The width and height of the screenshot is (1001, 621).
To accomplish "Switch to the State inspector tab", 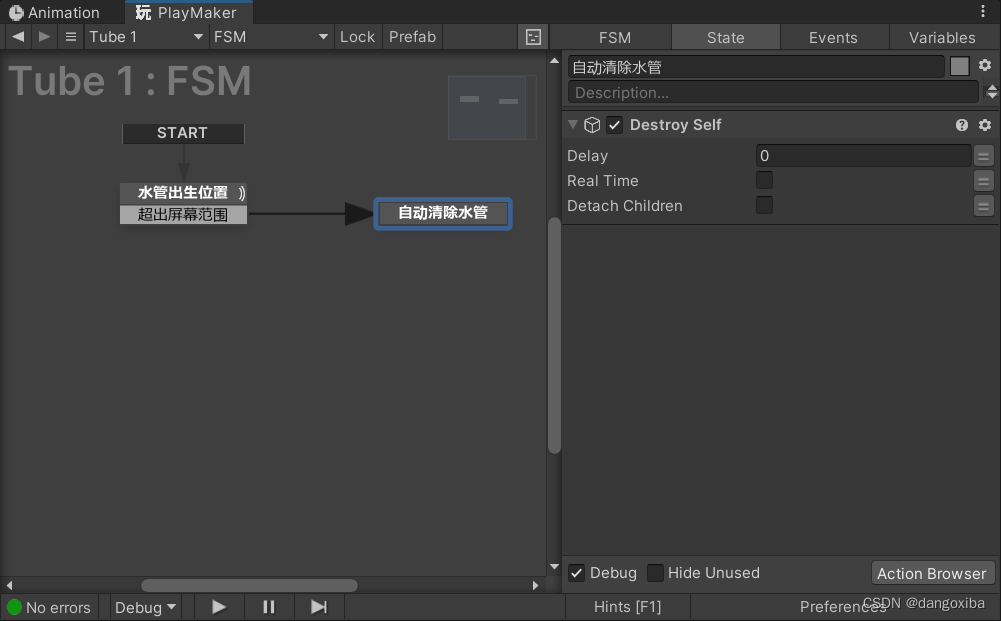I will [725, 38].
